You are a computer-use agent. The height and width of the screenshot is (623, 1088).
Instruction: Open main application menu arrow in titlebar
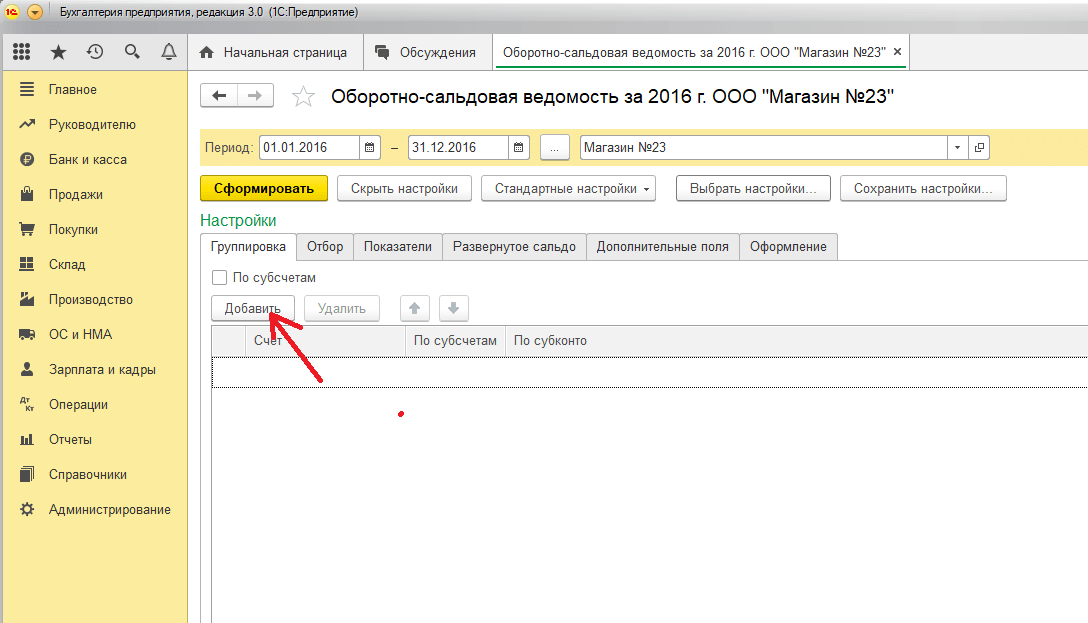35,12
